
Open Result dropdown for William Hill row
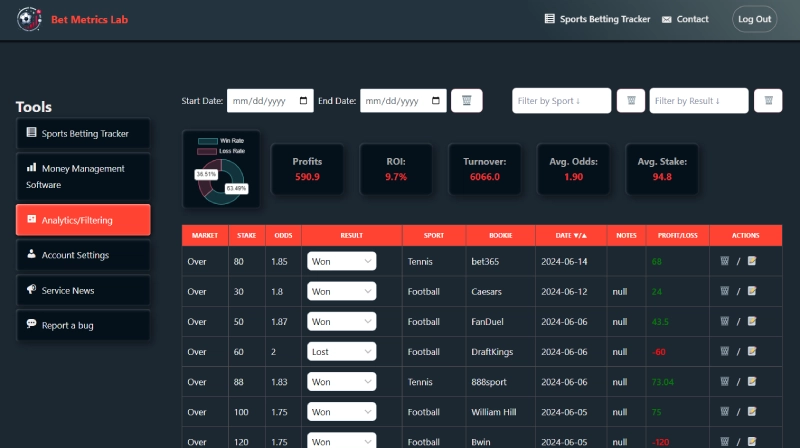341,412
